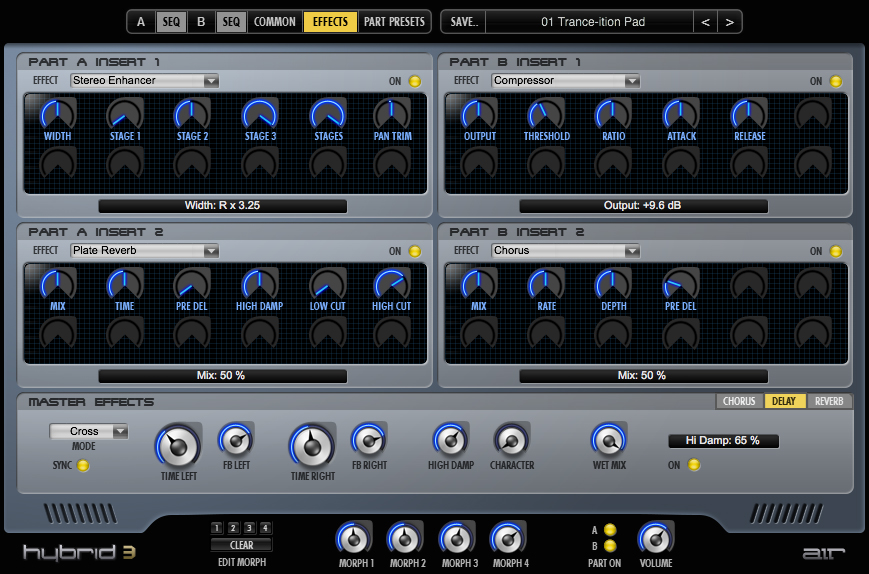Toggle Part A Insert 1 ON light
The height and width of the screenshot is (574, 869).
click(415, 81)
